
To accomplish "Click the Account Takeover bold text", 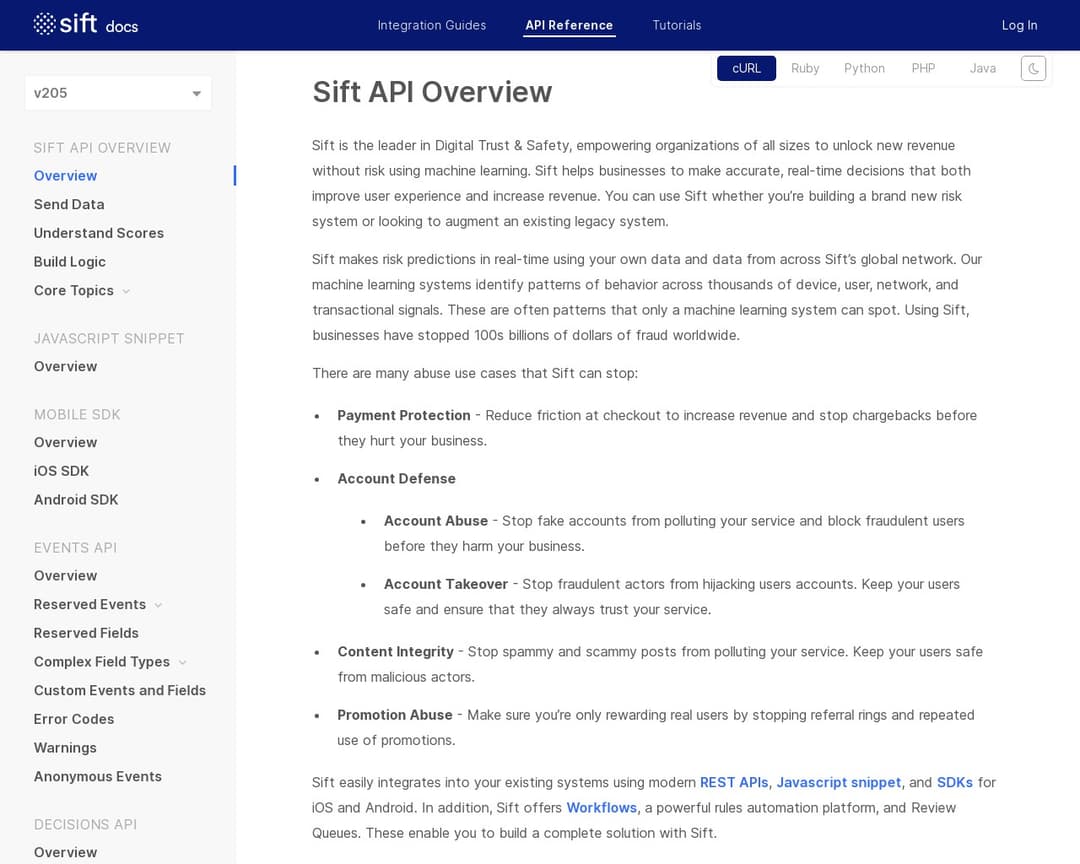I will point(446,584).
